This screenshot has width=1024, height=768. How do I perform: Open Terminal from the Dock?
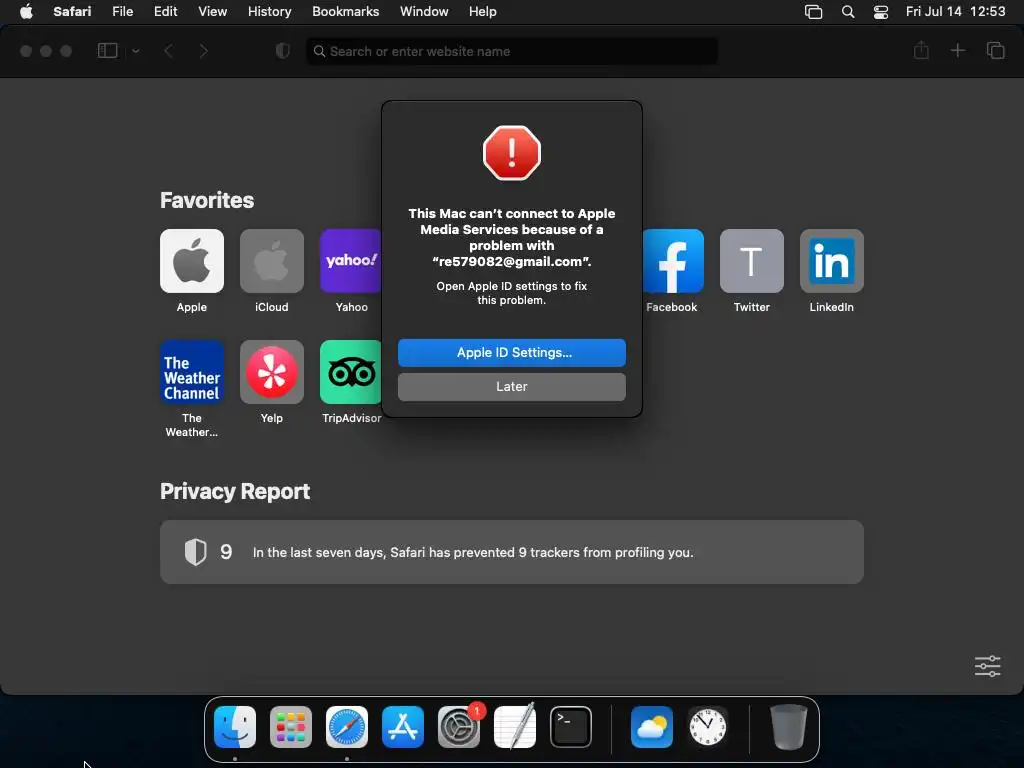571,727
